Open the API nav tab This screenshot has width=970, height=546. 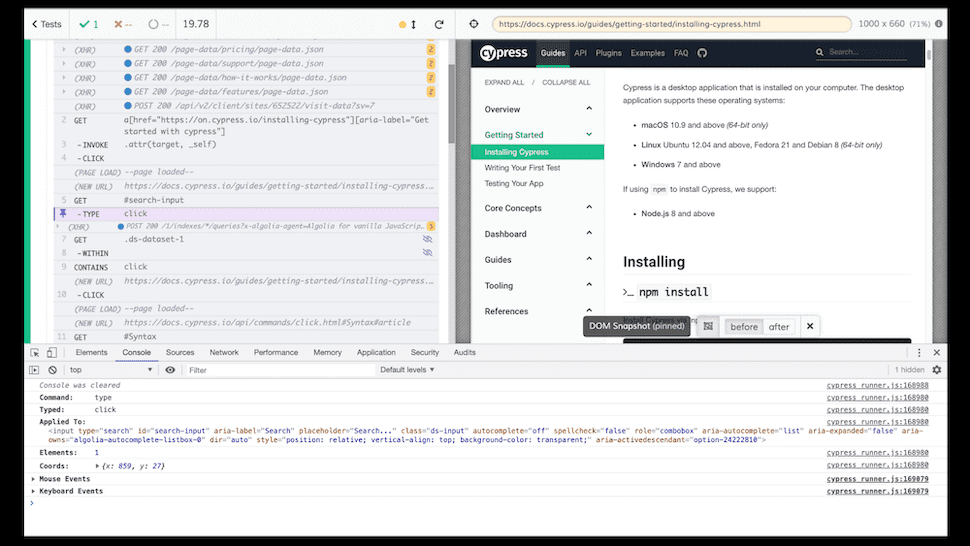click(x=580, y=53)
